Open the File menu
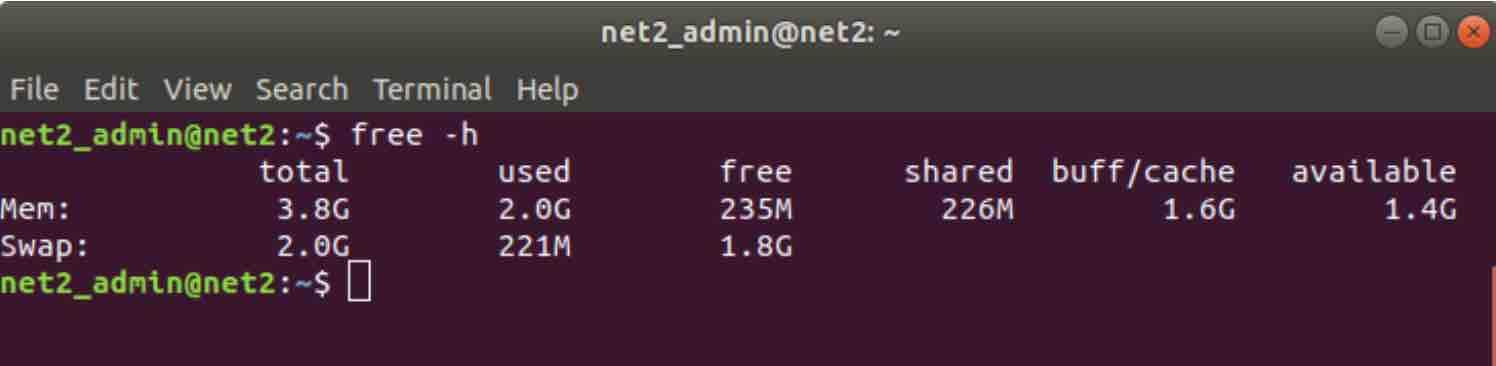The height and width of the screenshot is (366, 1496). (34, 90)
